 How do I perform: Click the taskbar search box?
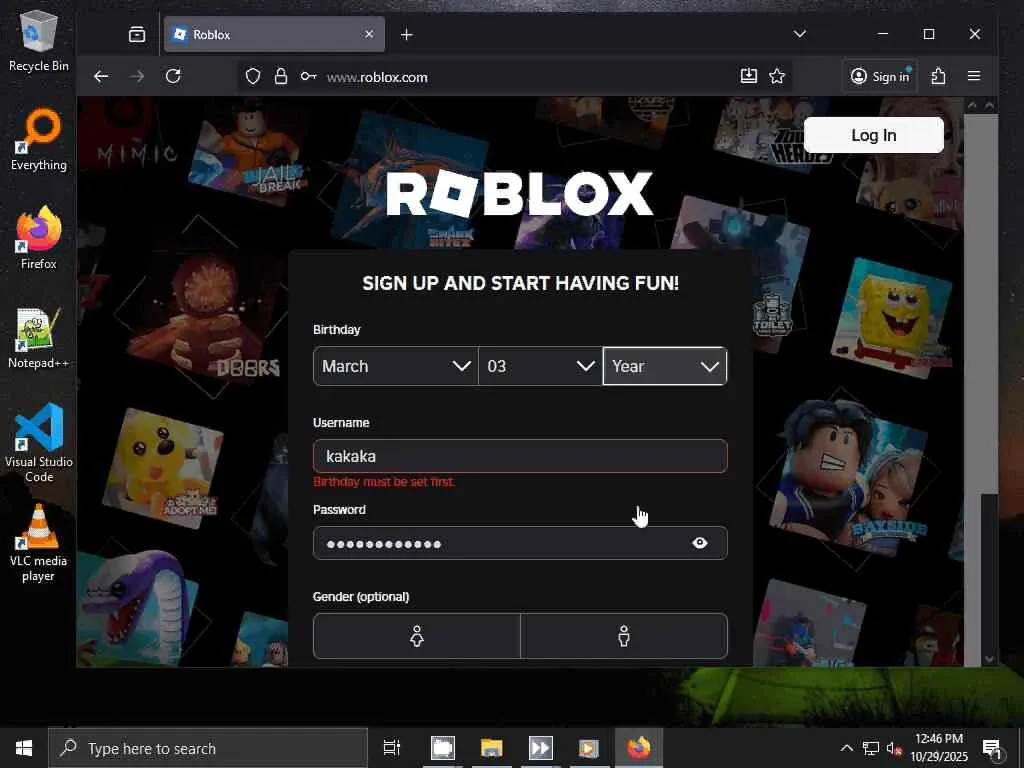tap(208, 748)
